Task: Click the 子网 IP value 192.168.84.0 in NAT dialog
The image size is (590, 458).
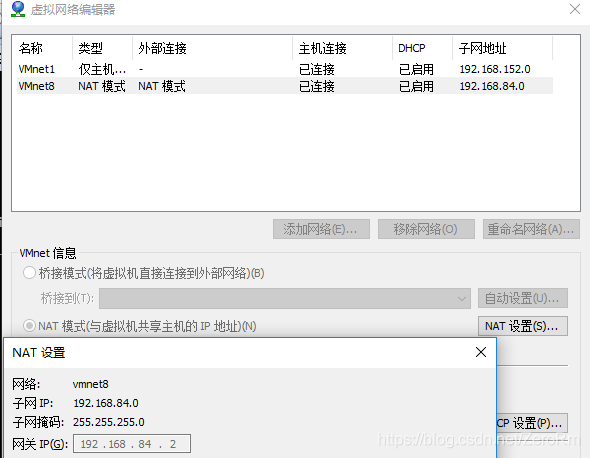Action: pos(106,403)
